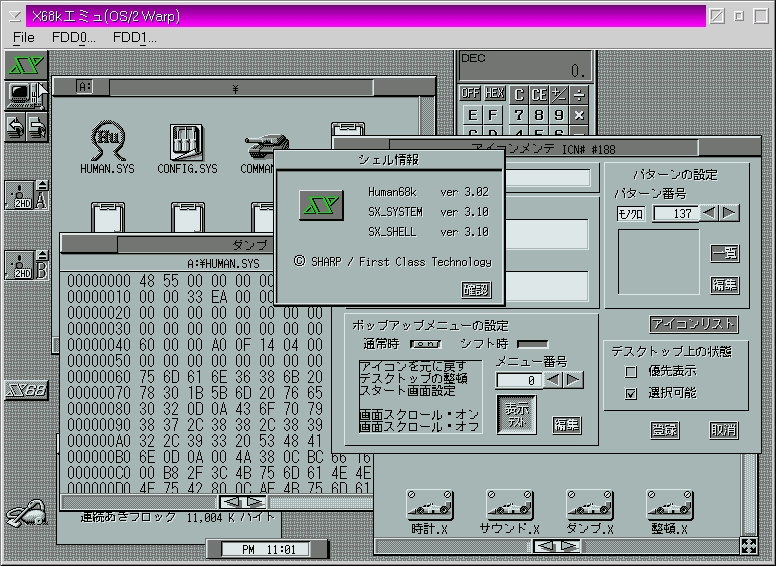Click the left-pointing document arrow icon in sidebar
This screenshot has height=566, width=776.
coord(16,127)
